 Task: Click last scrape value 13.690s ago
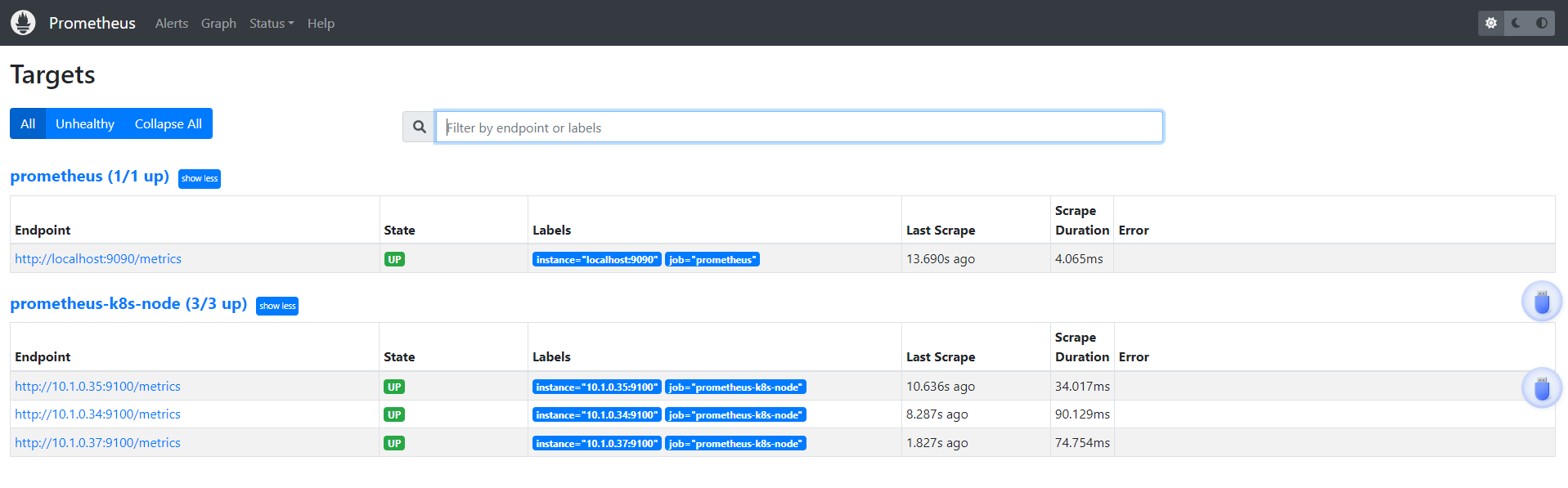click(941, 258)
